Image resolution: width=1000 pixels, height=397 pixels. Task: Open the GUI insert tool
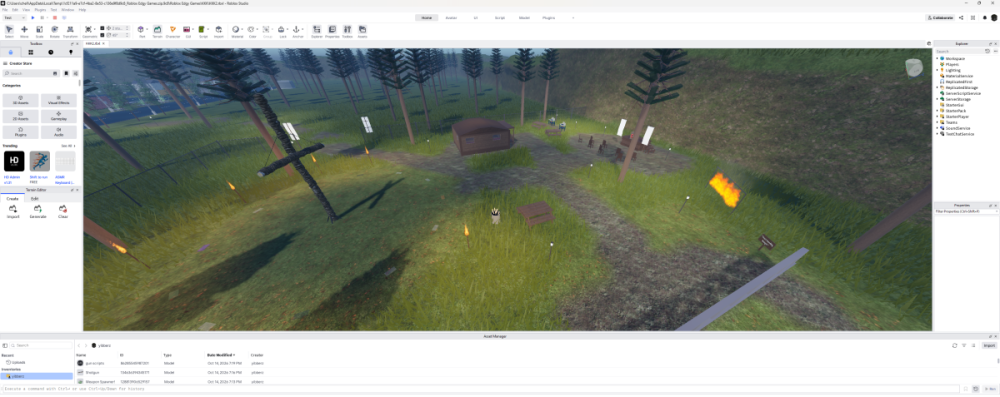[x=188, y=31]
